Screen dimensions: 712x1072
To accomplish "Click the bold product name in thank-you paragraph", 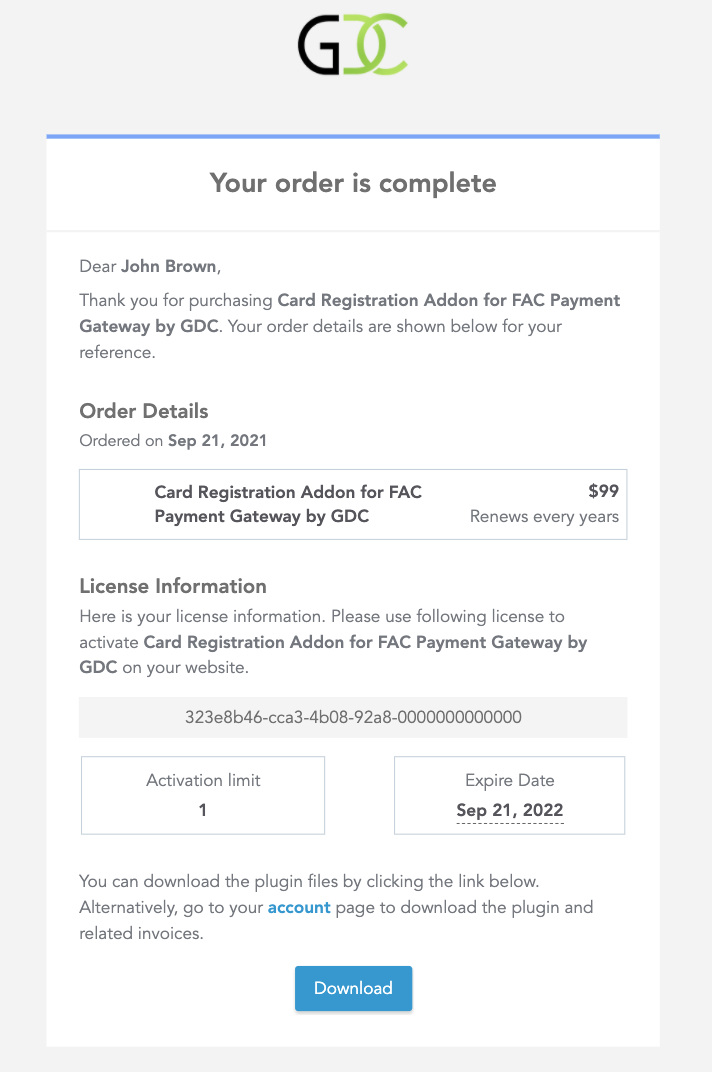I will tap(350, 313).
